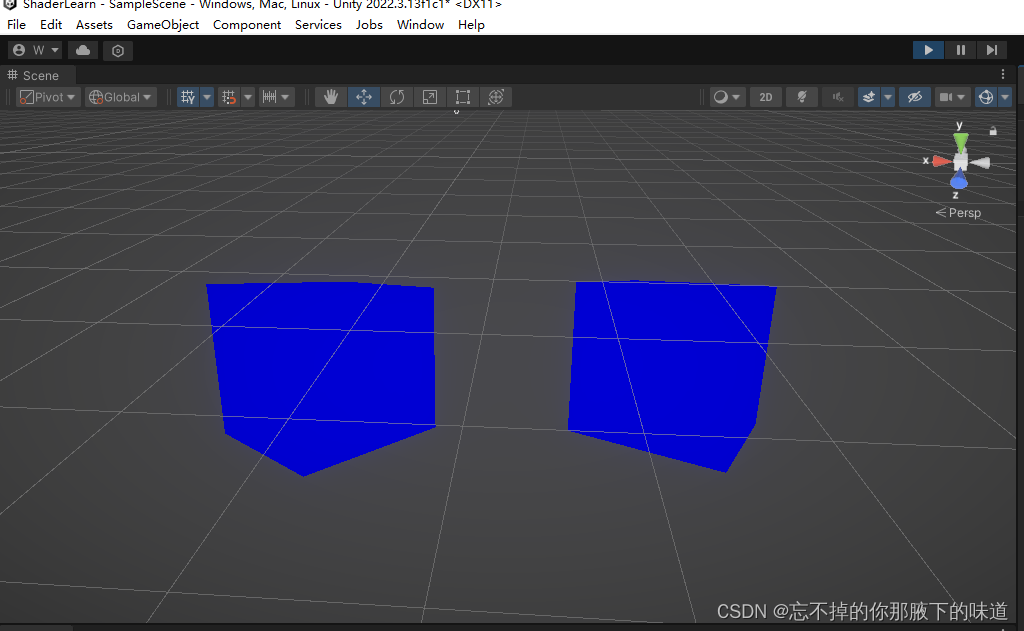This screenshot has width=1024, height=631.
Task: Select the Rotate tool
Action: tap(396, 97)
